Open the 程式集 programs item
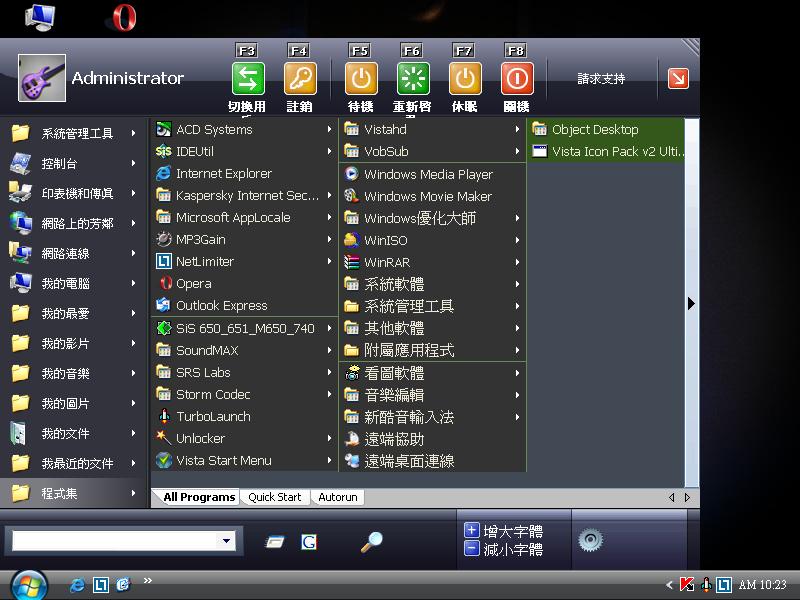 point(73,493)
